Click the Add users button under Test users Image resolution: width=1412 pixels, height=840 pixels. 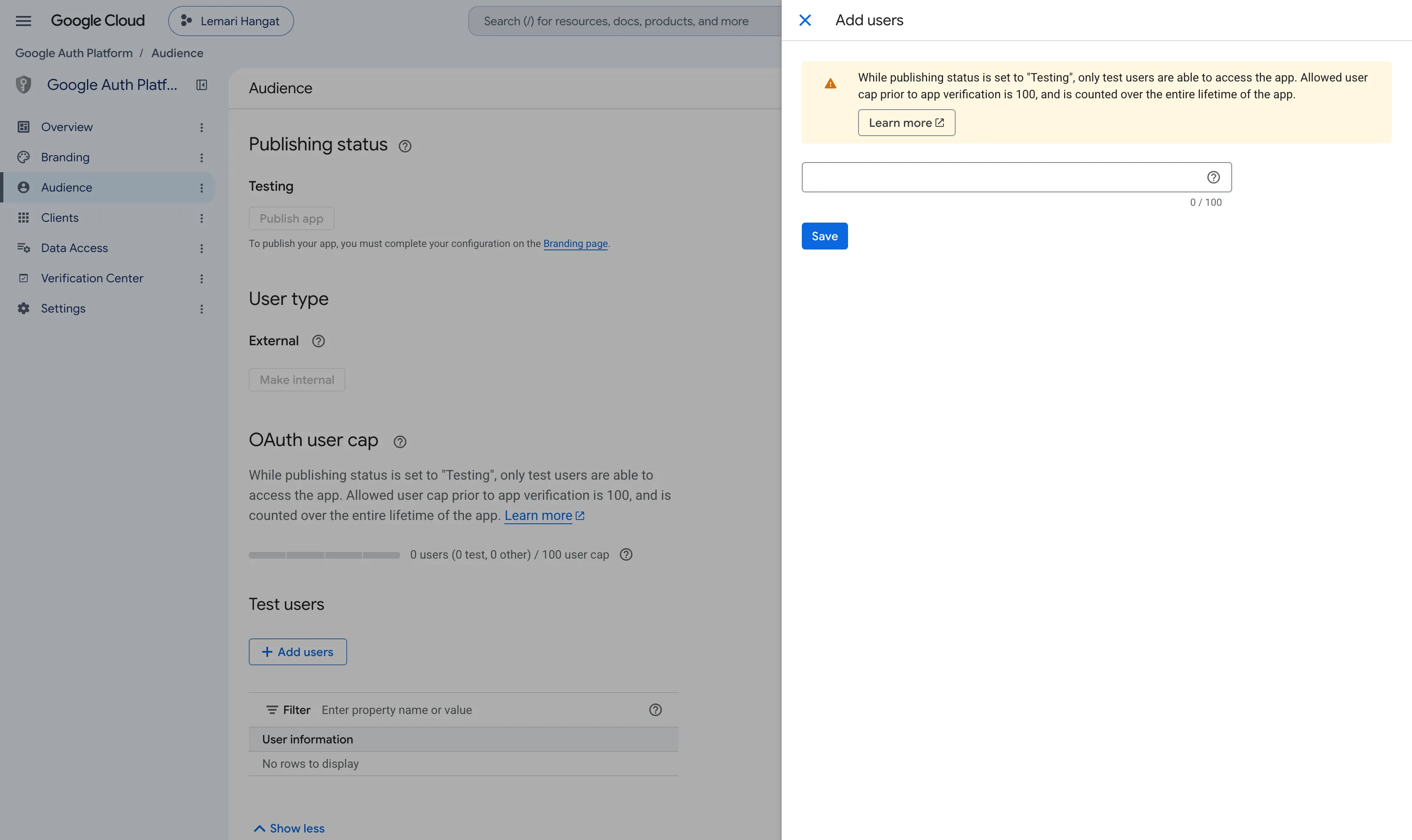click(298, 652)
